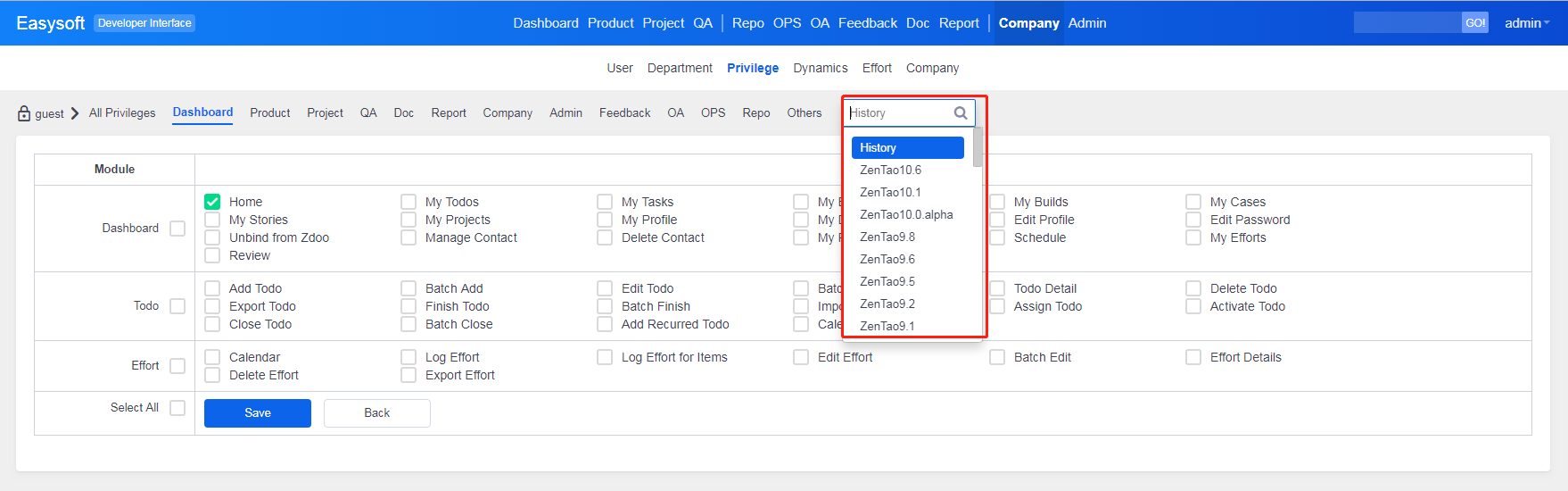Check the Dashboard module checkbox
The height and width of the screenshot is (491, 1568).
(177, 229)
